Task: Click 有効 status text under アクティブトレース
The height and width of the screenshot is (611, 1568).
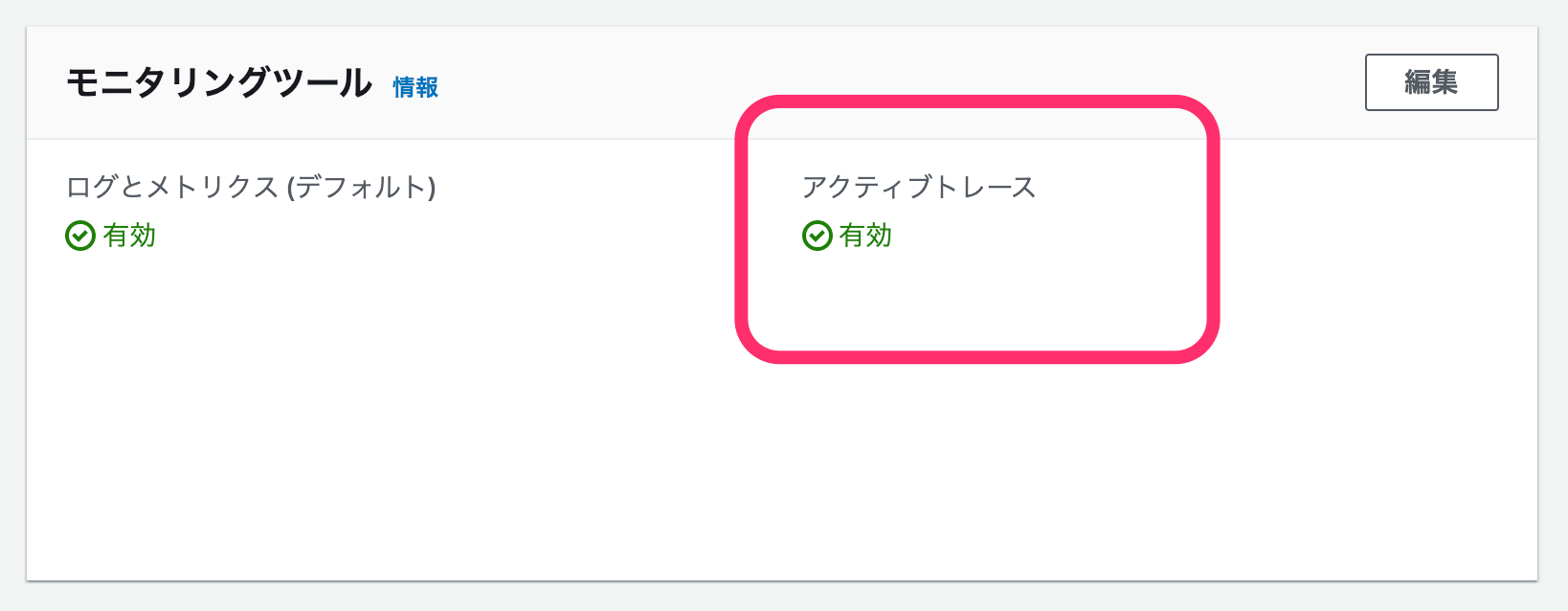Action: 865,236
